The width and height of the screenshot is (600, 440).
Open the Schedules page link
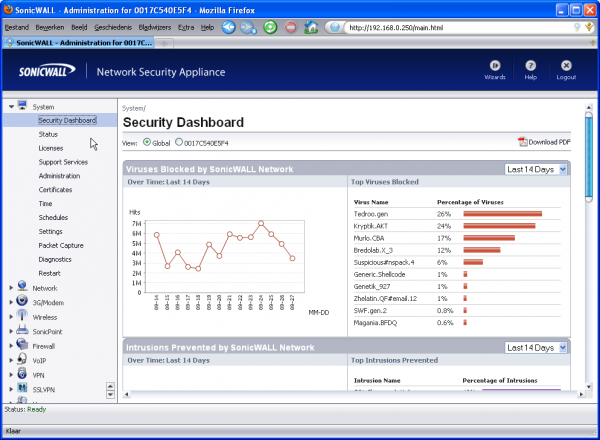tap(53, 217)
